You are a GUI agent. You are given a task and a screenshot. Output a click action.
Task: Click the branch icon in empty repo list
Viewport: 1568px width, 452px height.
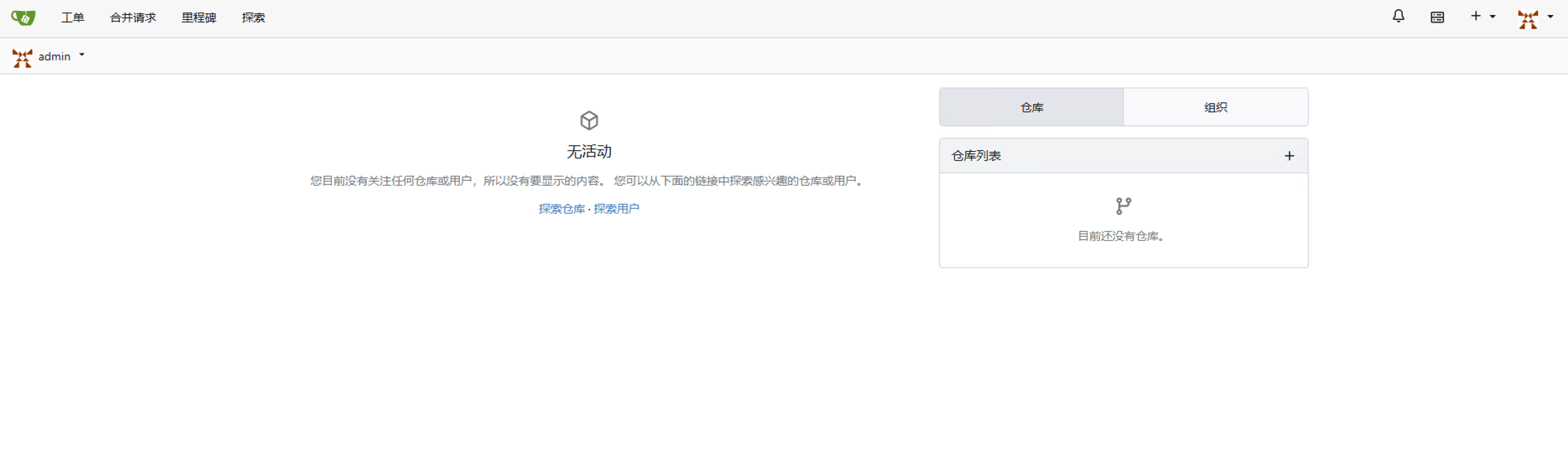(x=1123, y=206)
